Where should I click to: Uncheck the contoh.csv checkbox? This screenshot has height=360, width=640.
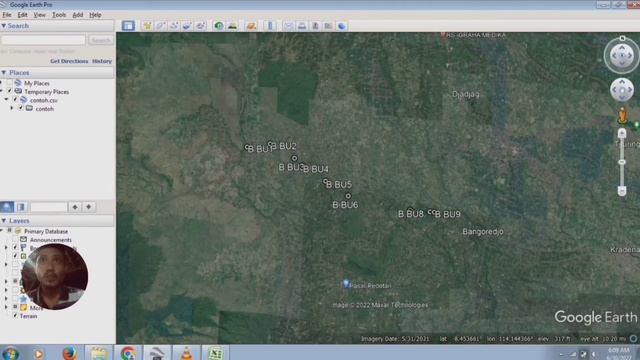15,100
